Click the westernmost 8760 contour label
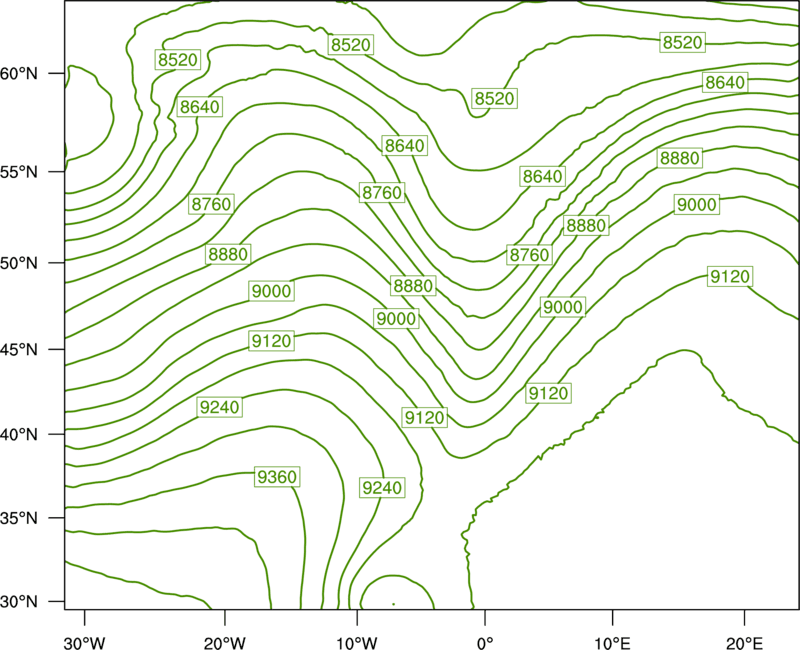The width and height of the screenshot is (800, 650). [211, 205]
